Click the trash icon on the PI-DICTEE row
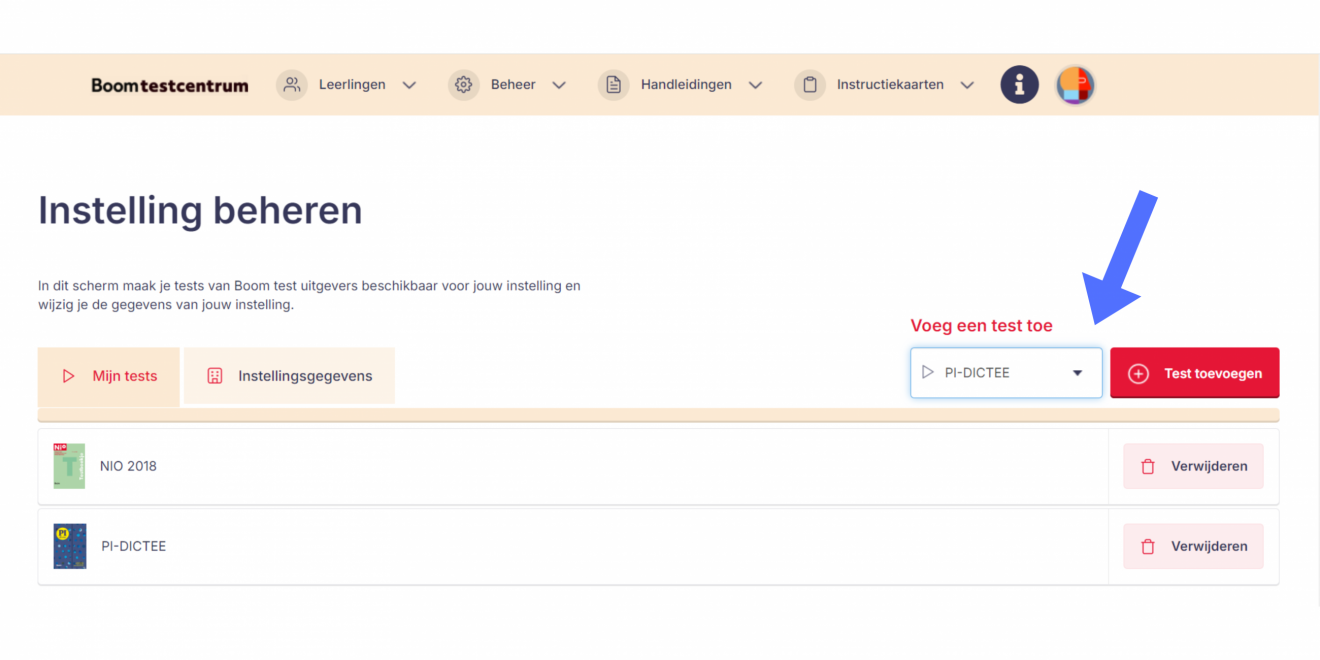 (1147, 546)
